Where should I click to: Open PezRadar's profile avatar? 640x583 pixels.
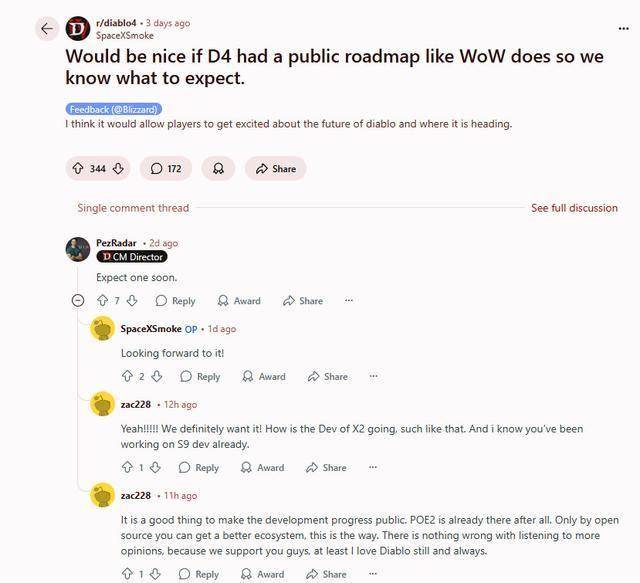78,249
